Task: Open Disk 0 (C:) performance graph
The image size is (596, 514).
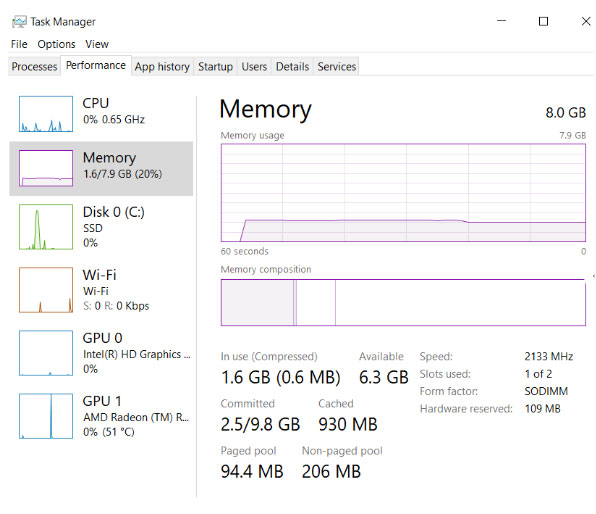Action: [x=46, y=227]
